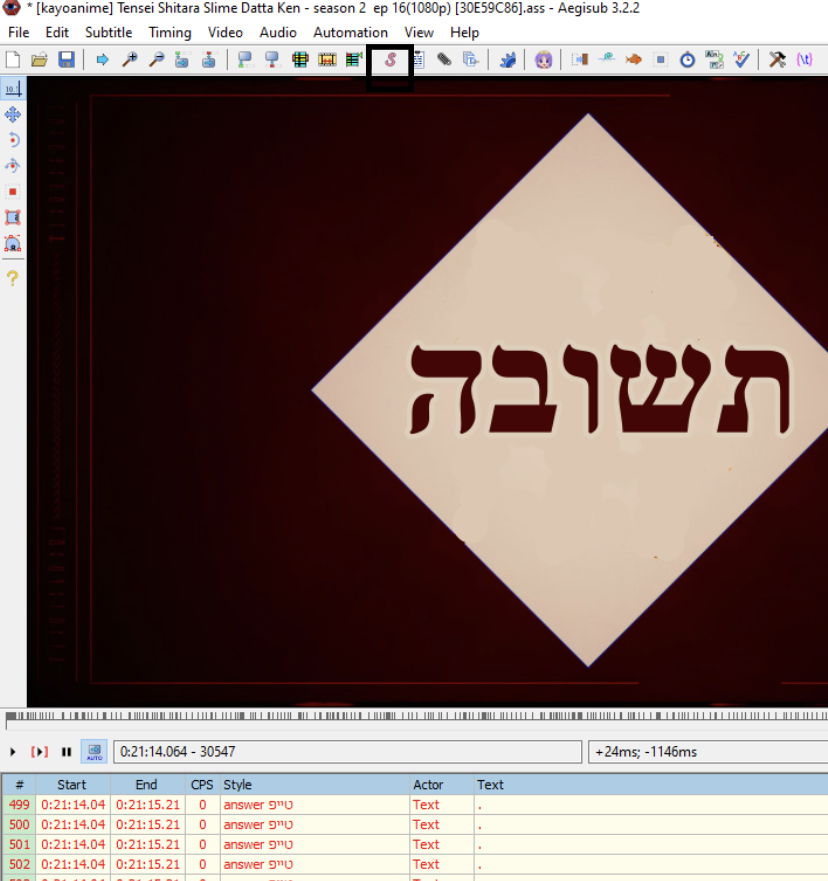Click the Save subtitles icon
The height and width of the screenshot is (881, 828).
tap(66, 60)
